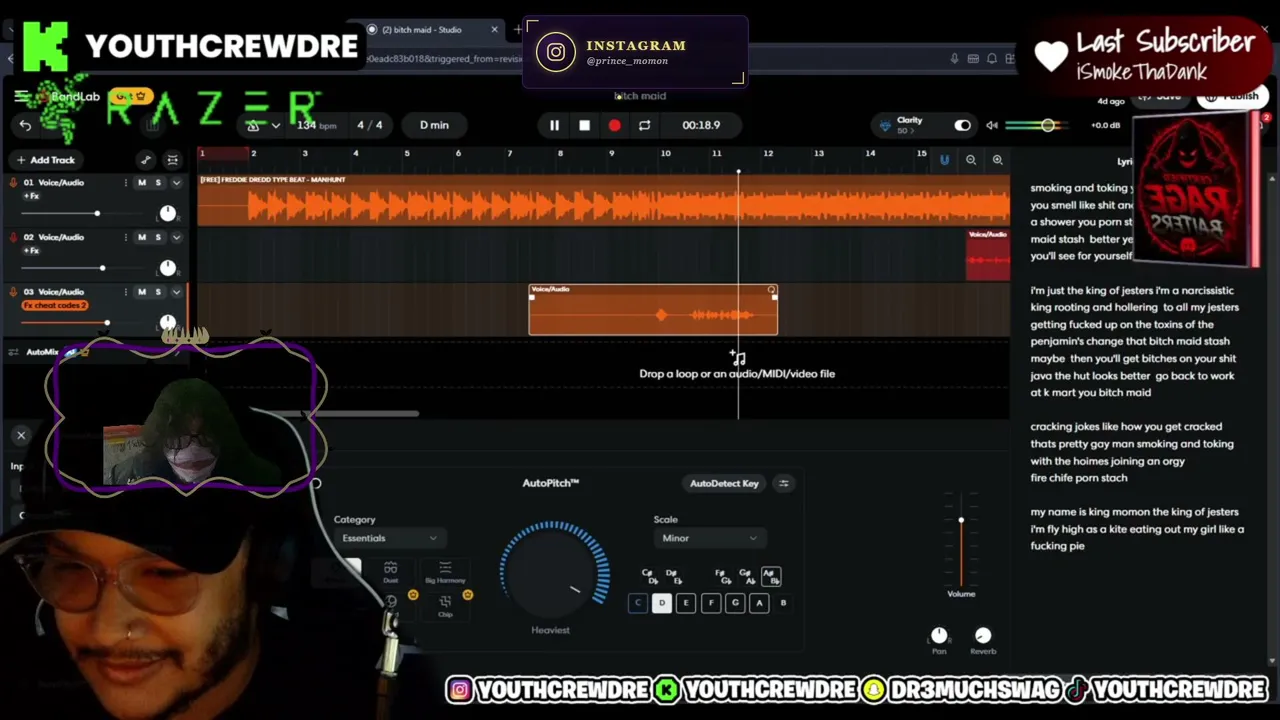The image size is (1280, 720).
Task: Mute track 01 Voice/Audio
Action: (141, 182)
